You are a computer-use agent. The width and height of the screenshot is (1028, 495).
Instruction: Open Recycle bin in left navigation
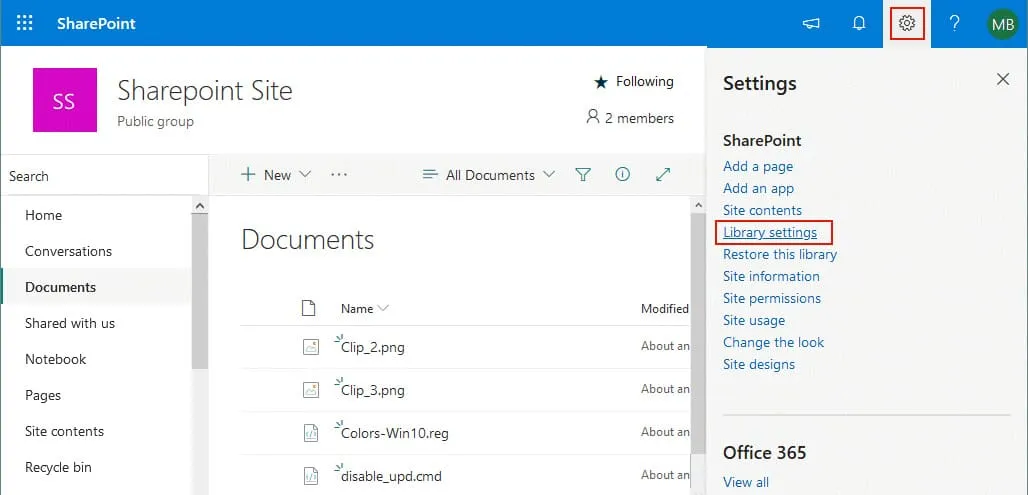[58, 467]
